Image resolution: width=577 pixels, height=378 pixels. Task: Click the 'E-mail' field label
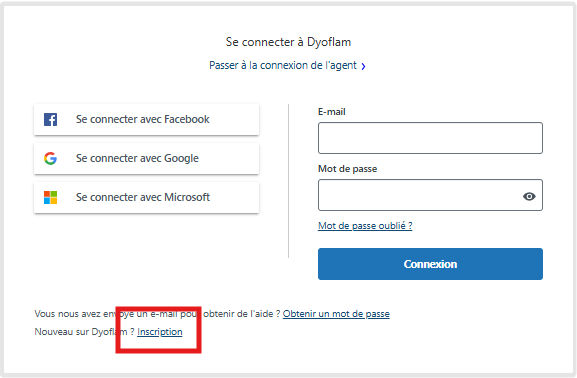pyautogui.click(x=332, y=112)
